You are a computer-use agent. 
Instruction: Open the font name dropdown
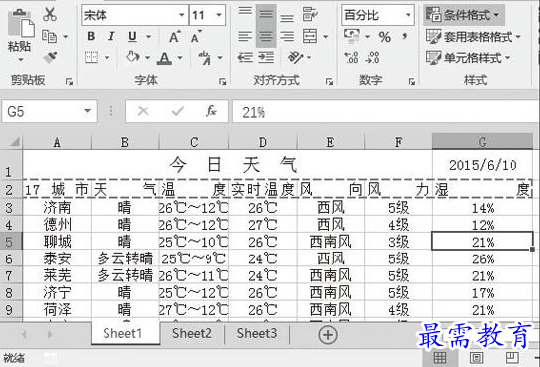(182, 15)
